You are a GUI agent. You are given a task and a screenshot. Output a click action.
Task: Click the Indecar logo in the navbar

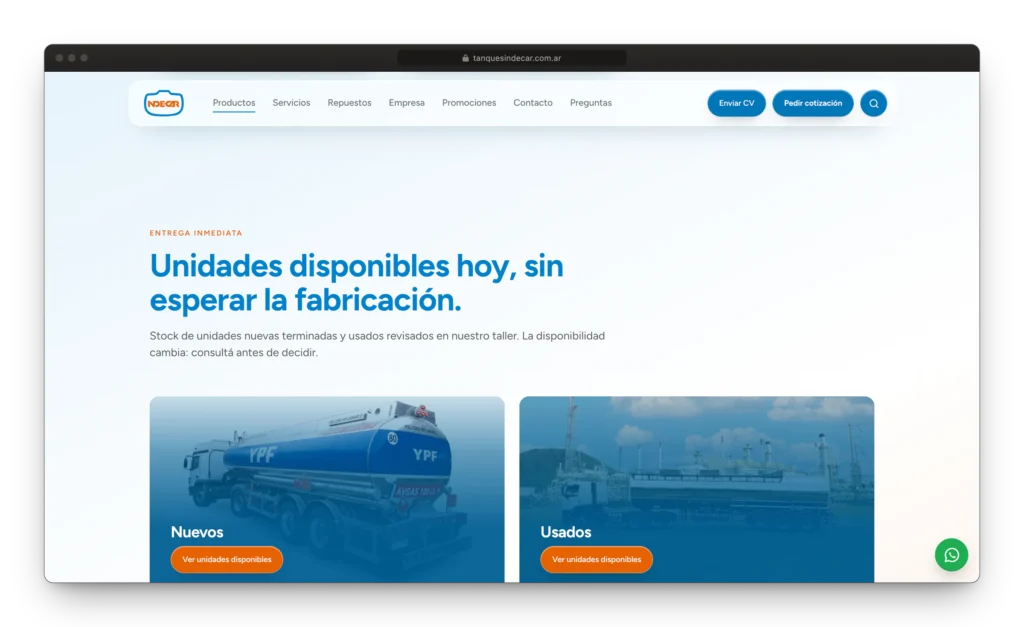163,103
